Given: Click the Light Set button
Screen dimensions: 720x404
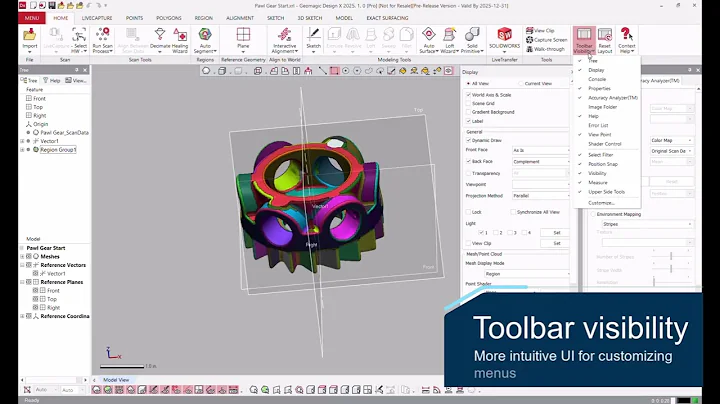Looking at the screenshot, I should [x=557, y=232].
